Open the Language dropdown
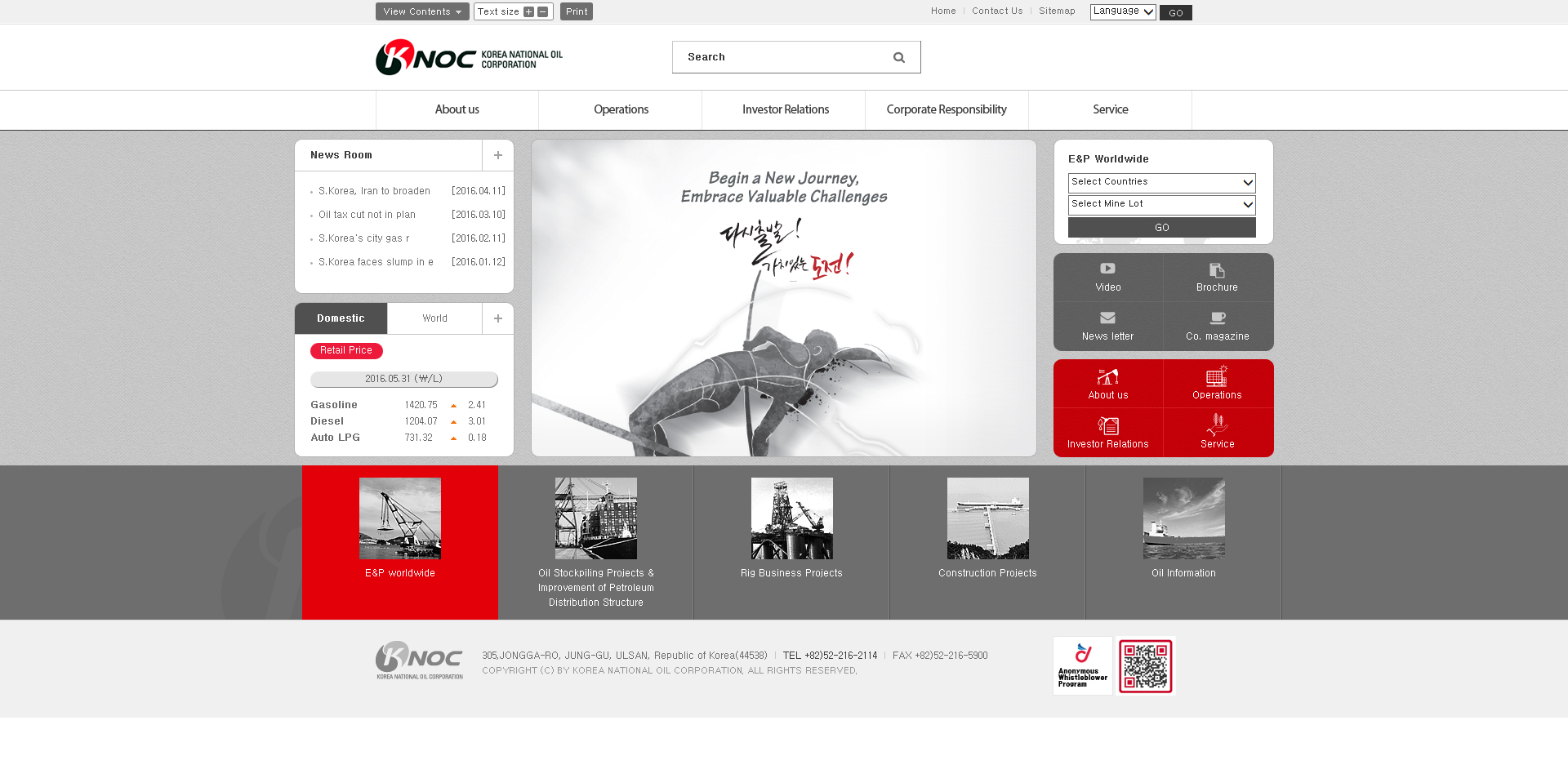This screenshot has height=765, width=1568. click(x=1122, y=11)
